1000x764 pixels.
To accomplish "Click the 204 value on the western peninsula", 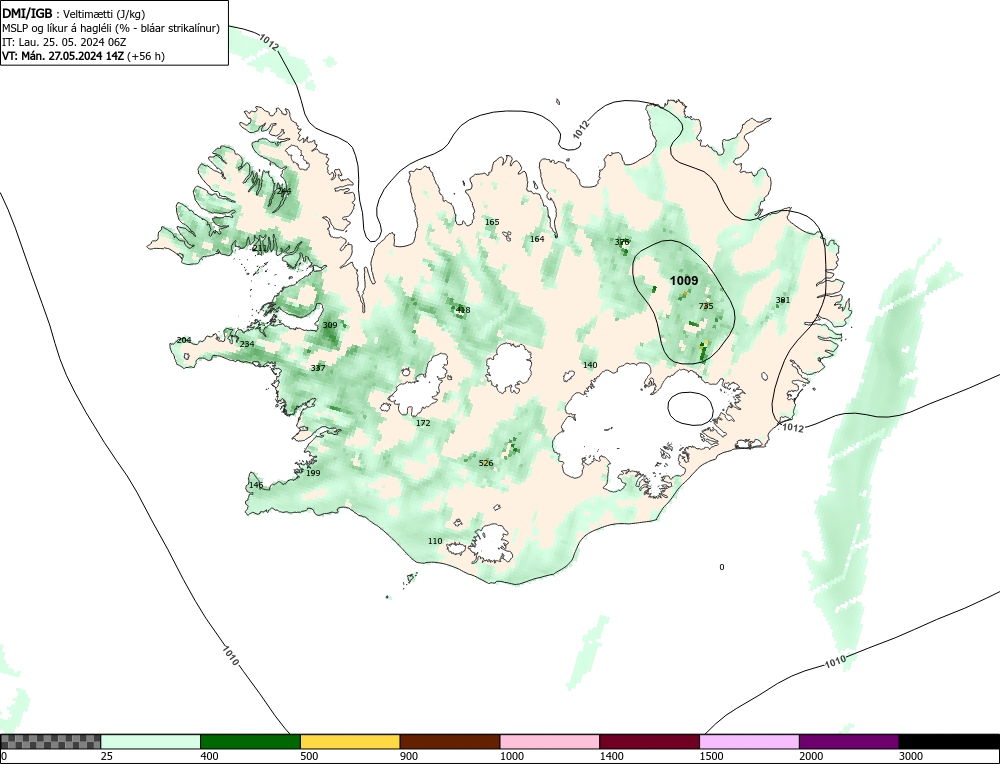I will [184, 340].
